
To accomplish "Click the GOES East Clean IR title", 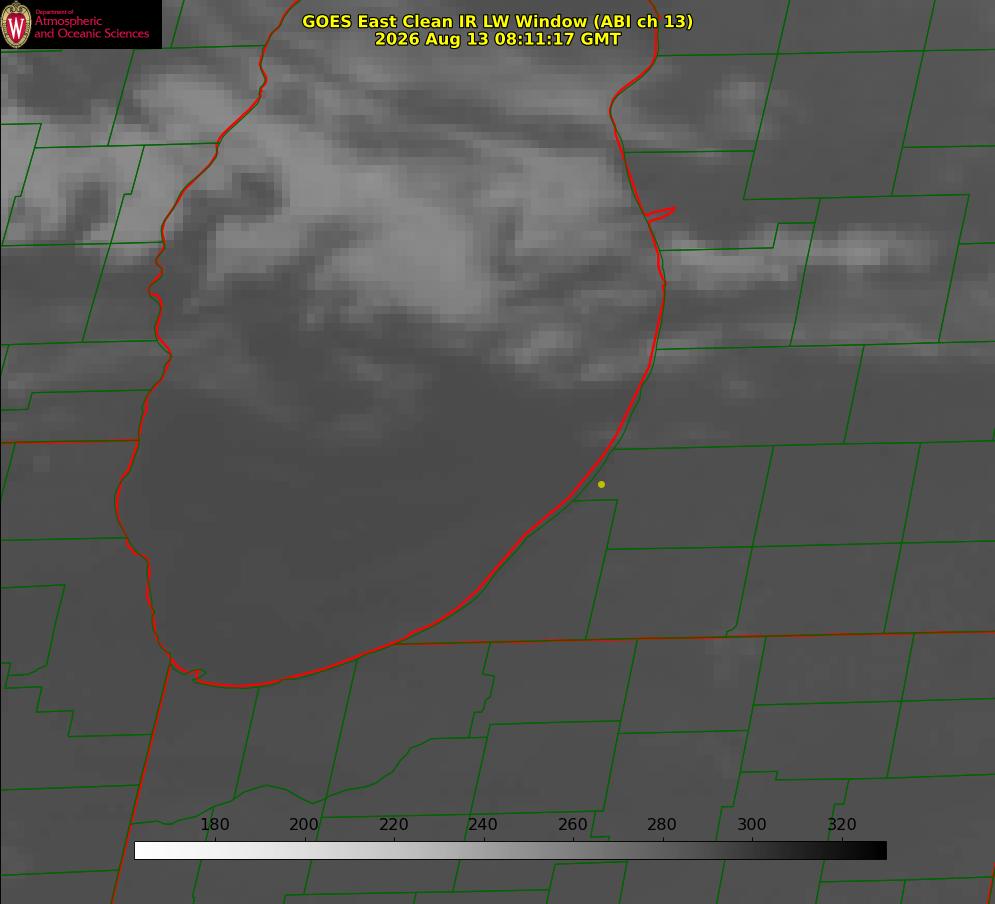I will pos(498,21).
